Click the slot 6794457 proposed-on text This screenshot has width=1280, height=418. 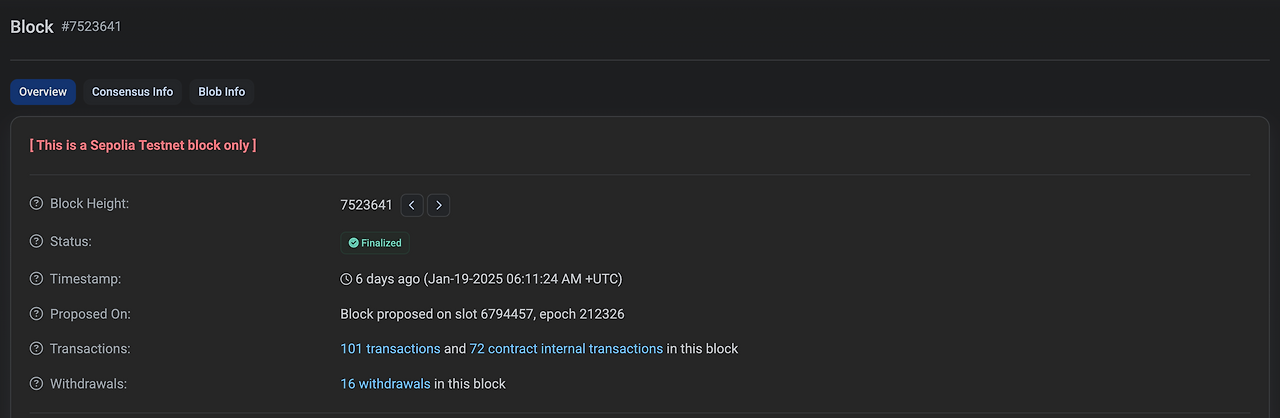[482, 314]
